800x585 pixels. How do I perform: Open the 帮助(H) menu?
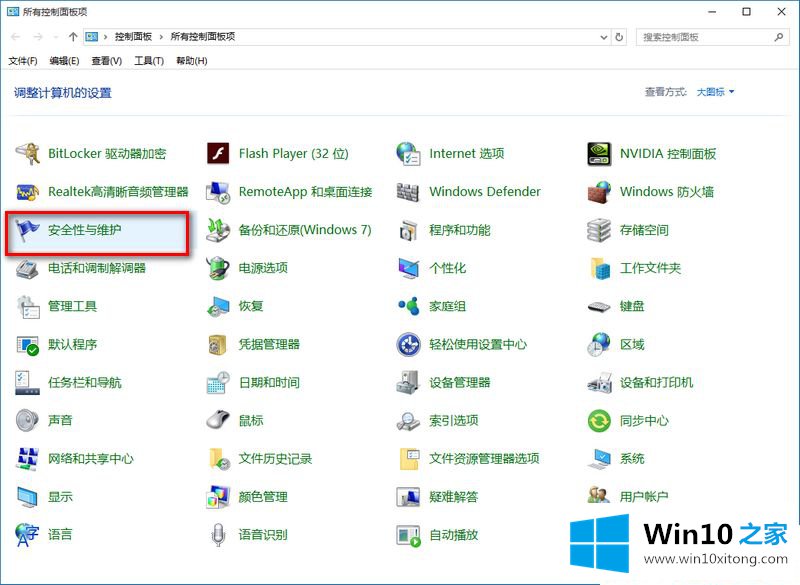click(192, 61)
